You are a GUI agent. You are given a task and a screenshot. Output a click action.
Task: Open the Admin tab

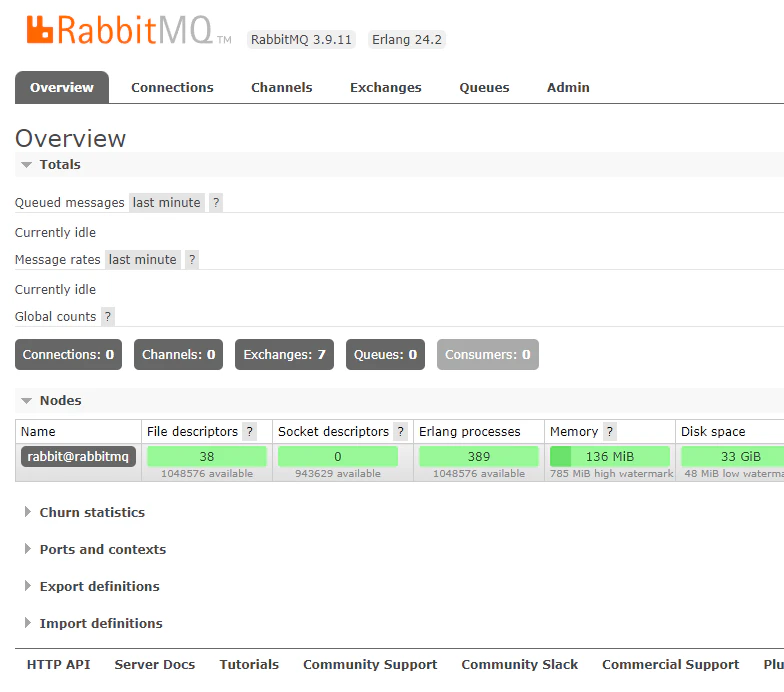pos(568,88)
